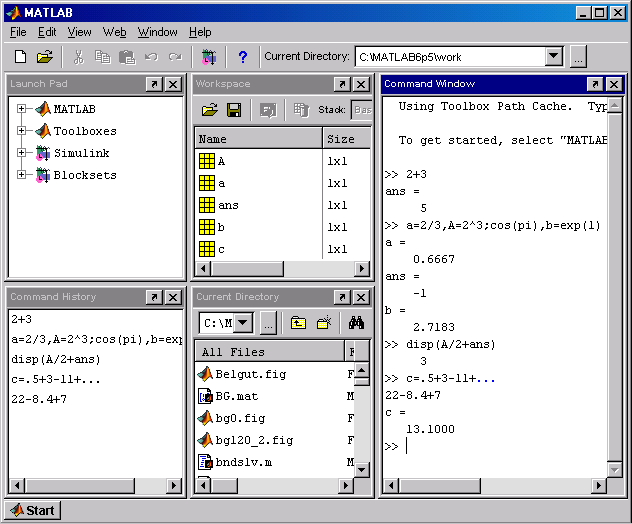Click the Undo arrow icon
Image resolution: width=632 pixels, height=524 pixels.
151,57
